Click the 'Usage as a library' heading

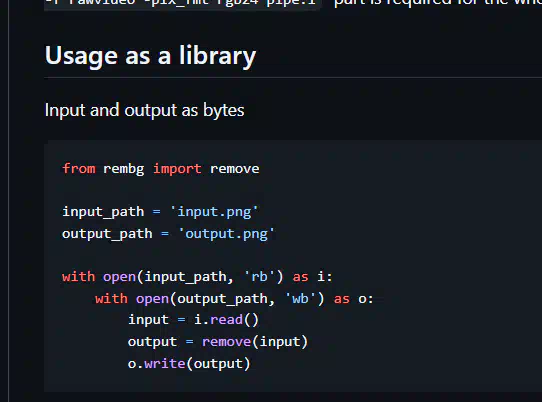tap(150, 56)
